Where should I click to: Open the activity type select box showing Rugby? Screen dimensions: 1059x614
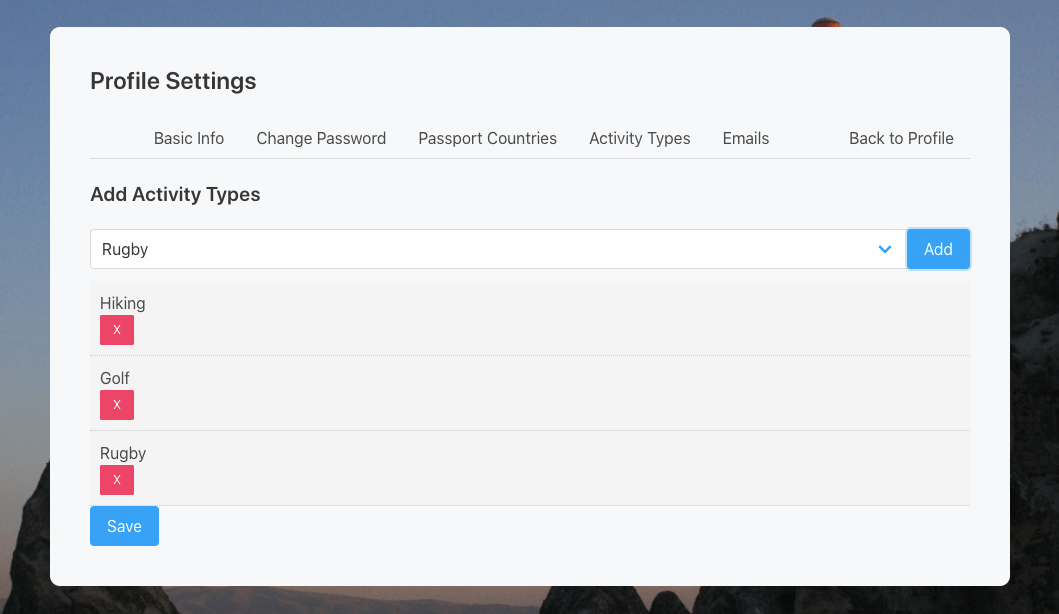pos(480,249)
